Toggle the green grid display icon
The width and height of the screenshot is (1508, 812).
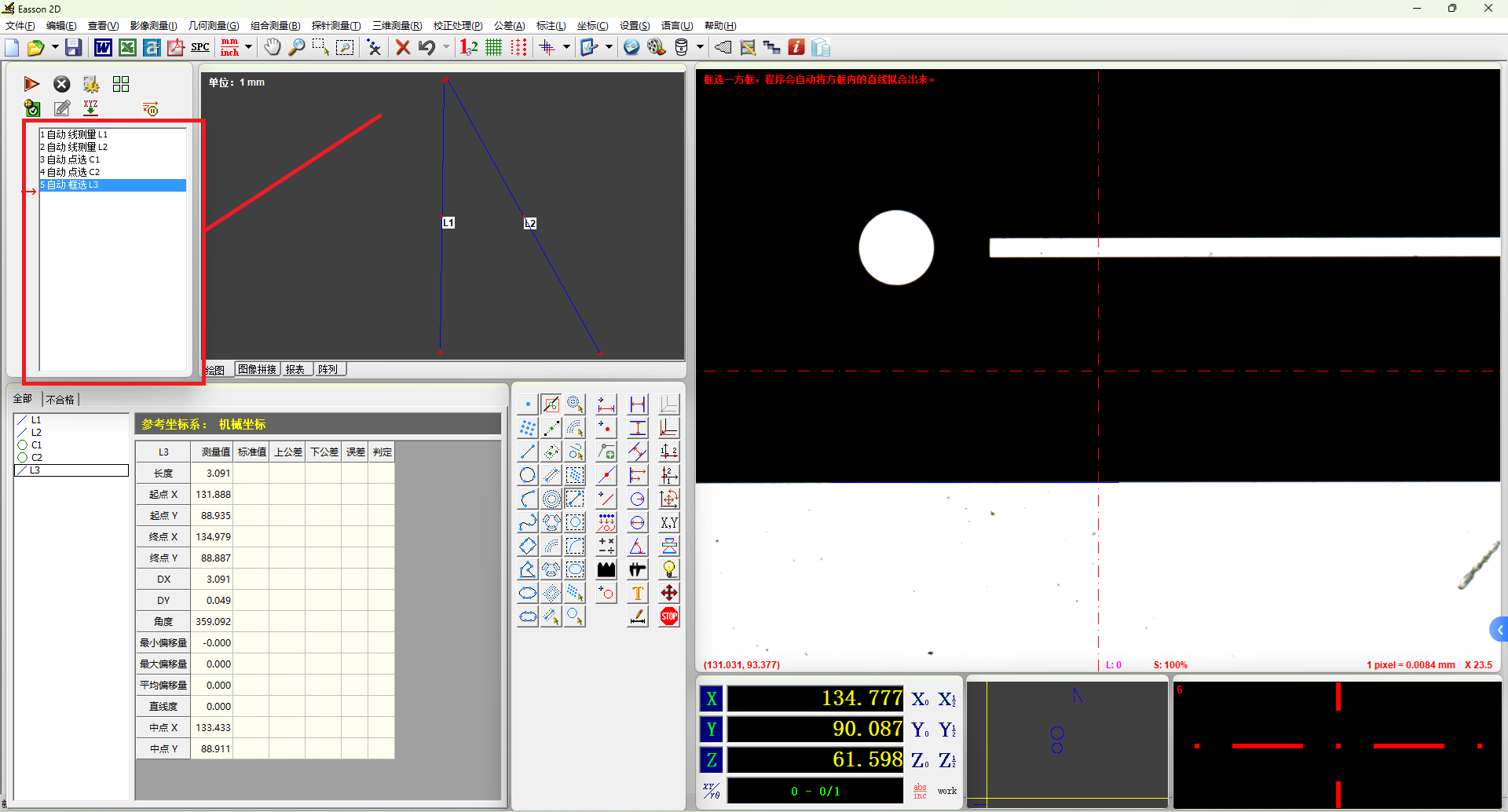click(x=493, y=47)
